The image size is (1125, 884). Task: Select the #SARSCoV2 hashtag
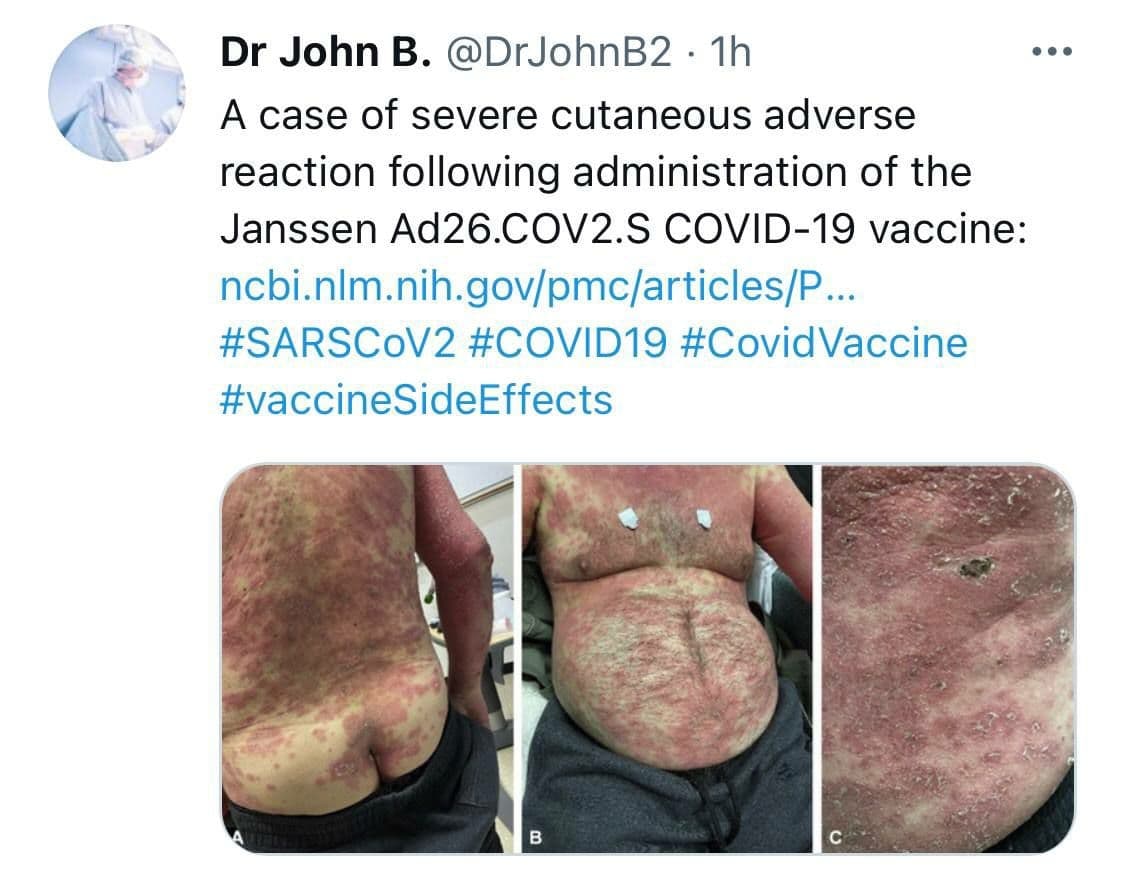coord(338,343)
